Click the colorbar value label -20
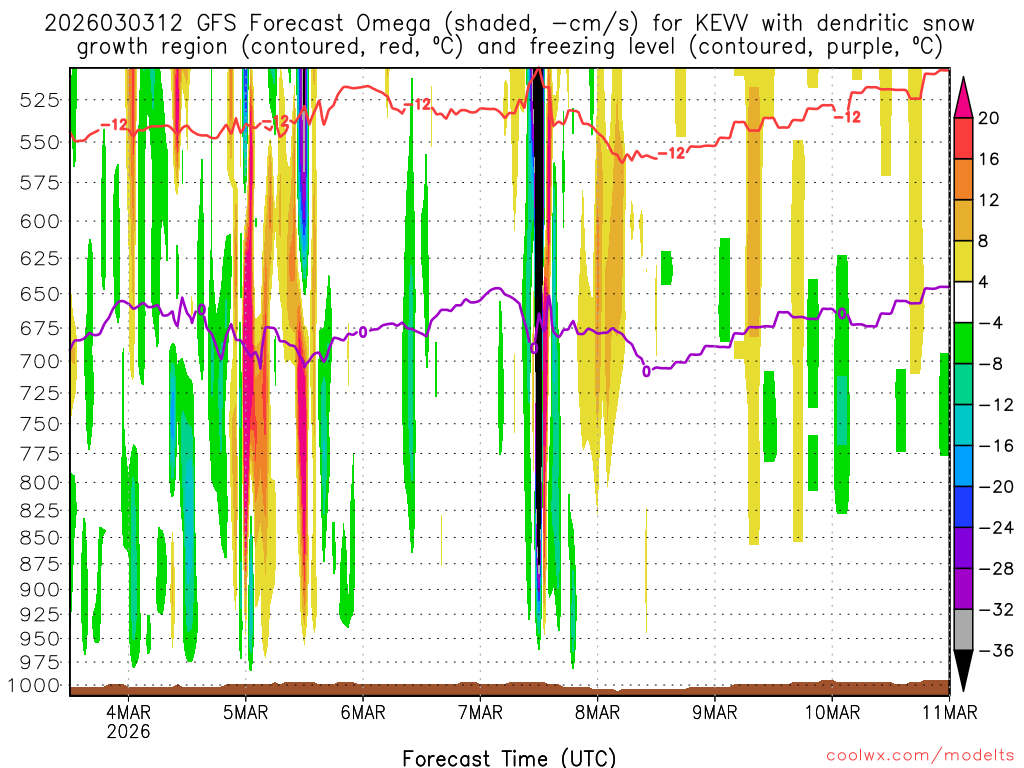This screenshot has height=768, width=1024. (997, 487)
